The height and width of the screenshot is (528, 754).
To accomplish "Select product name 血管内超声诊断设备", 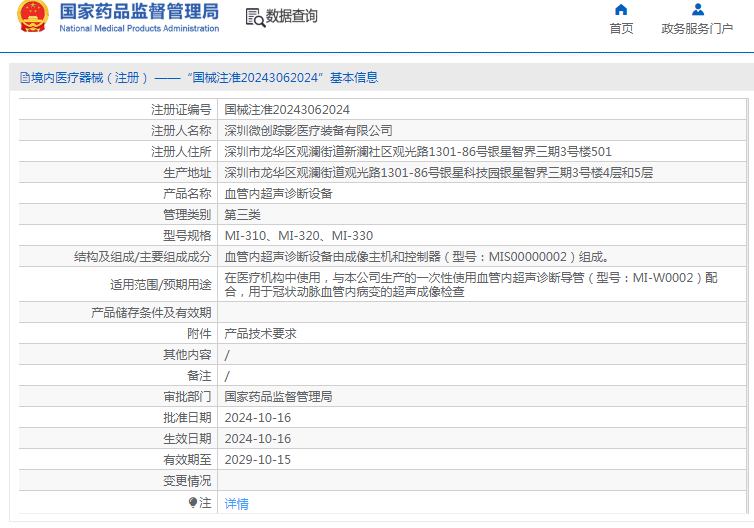I will [x=278, y=194].
